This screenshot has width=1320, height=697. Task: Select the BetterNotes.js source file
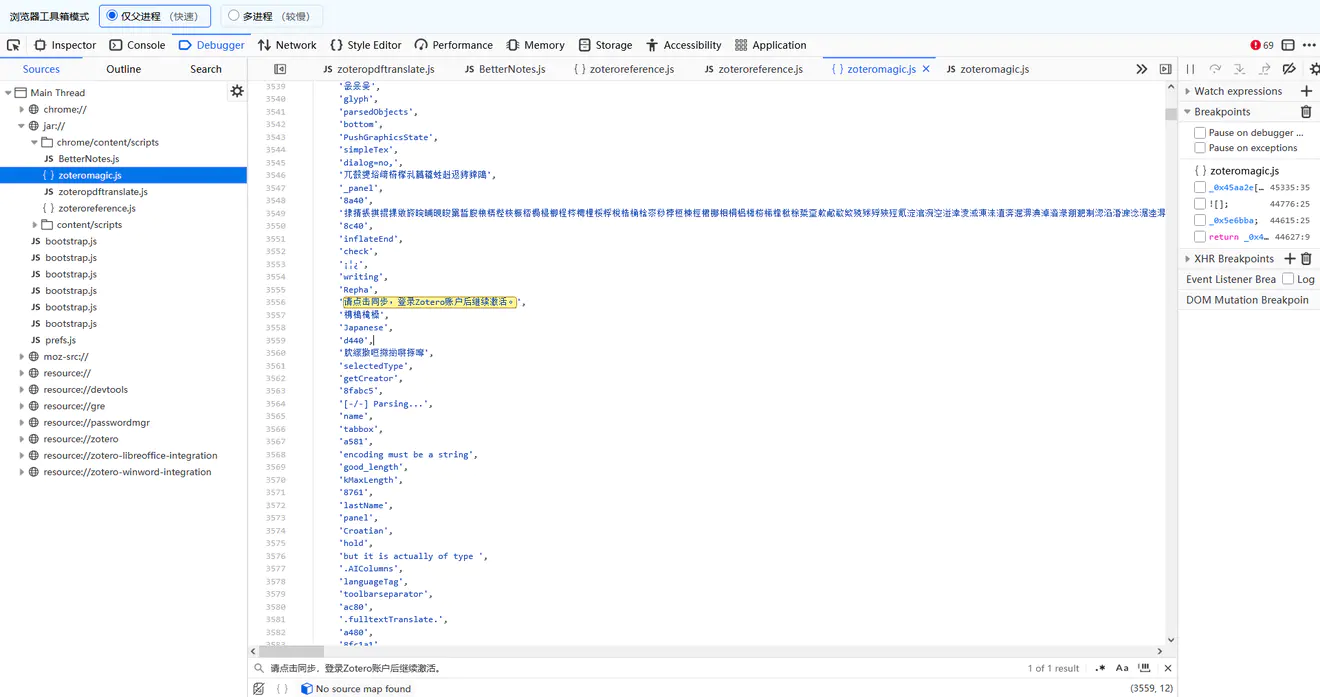click(88, 158)
